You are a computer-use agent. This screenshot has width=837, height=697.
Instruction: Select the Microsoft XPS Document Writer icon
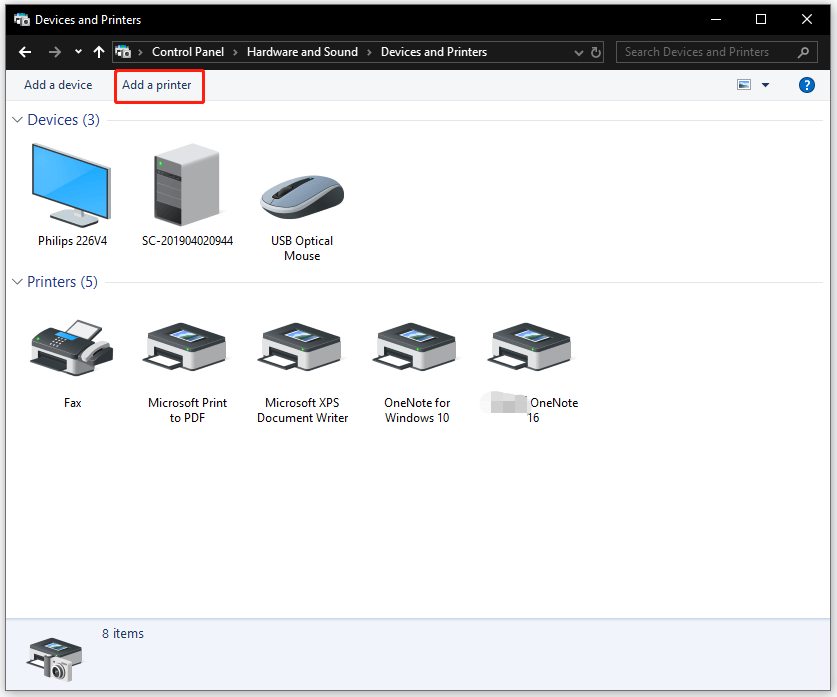click(302, 347)
